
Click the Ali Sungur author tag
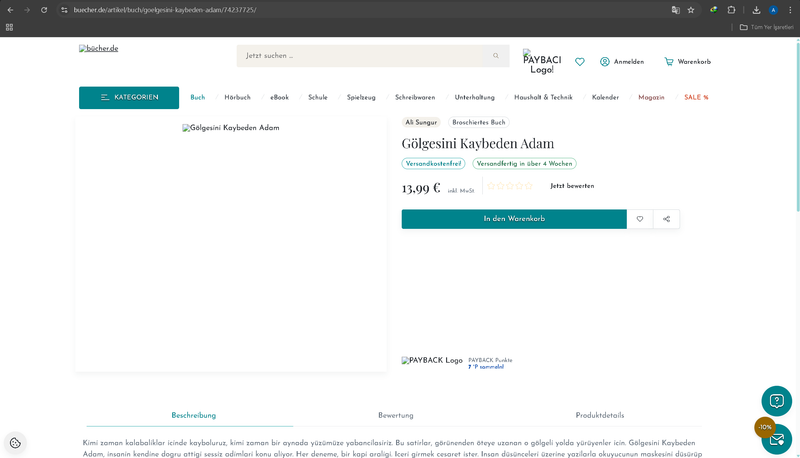421,122
